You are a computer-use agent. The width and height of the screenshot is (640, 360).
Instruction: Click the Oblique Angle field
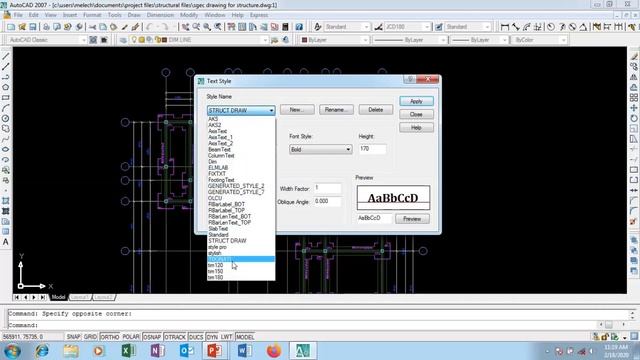click(327, 202)
